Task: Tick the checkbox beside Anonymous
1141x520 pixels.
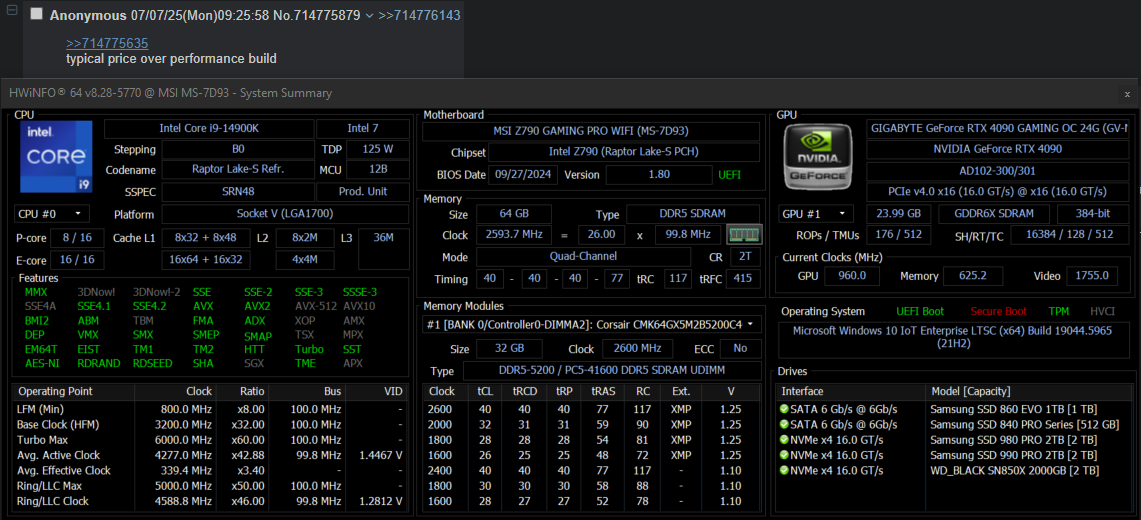Action: (36, 15)
